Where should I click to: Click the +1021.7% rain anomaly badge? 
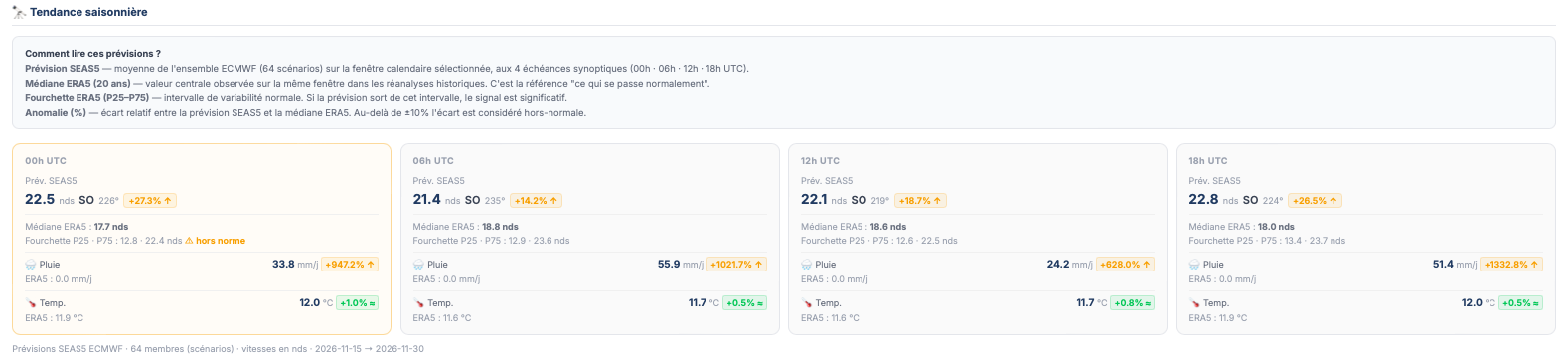[x=736, y=265]
